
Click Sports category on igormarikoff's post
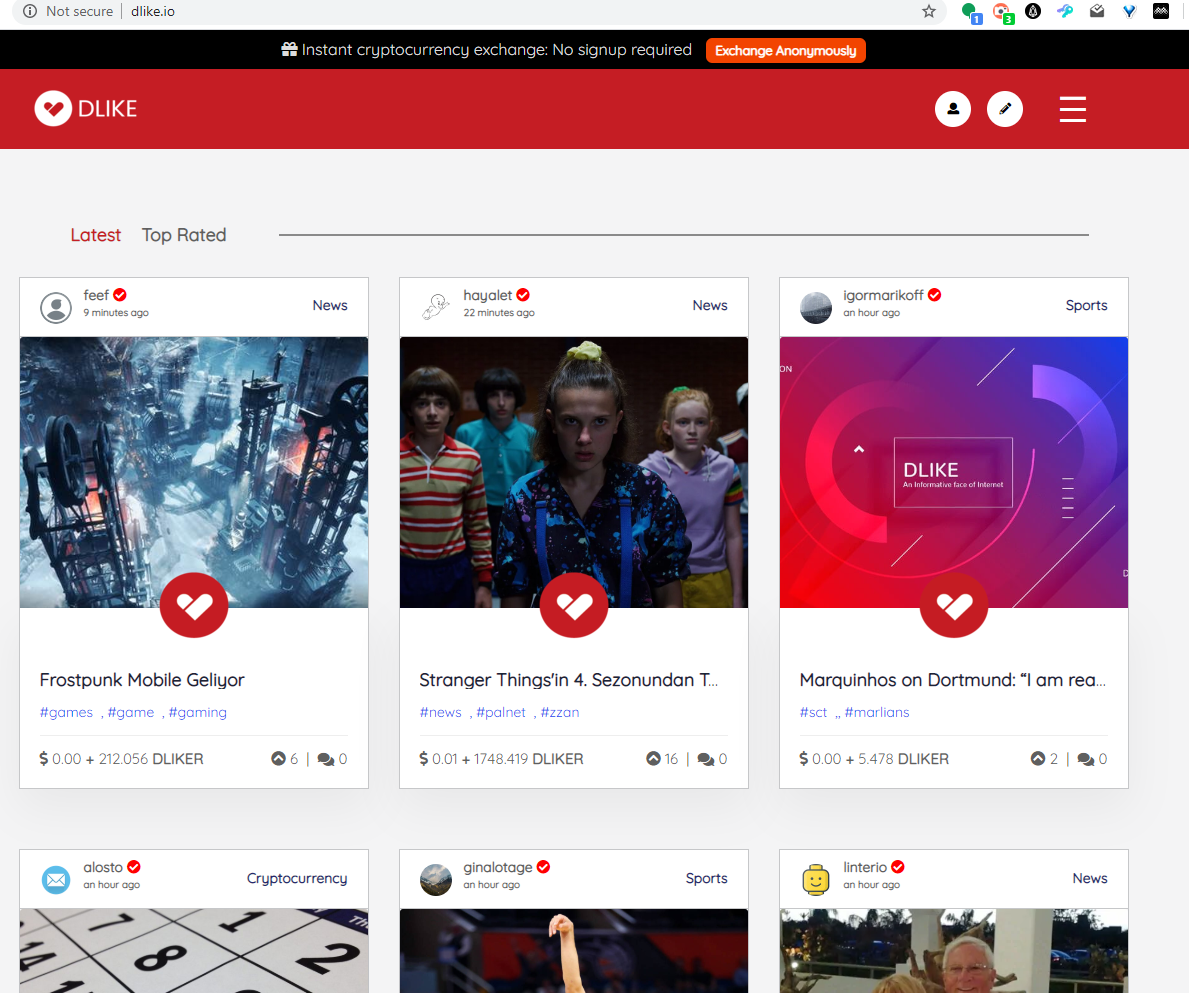pos(1087,305)
